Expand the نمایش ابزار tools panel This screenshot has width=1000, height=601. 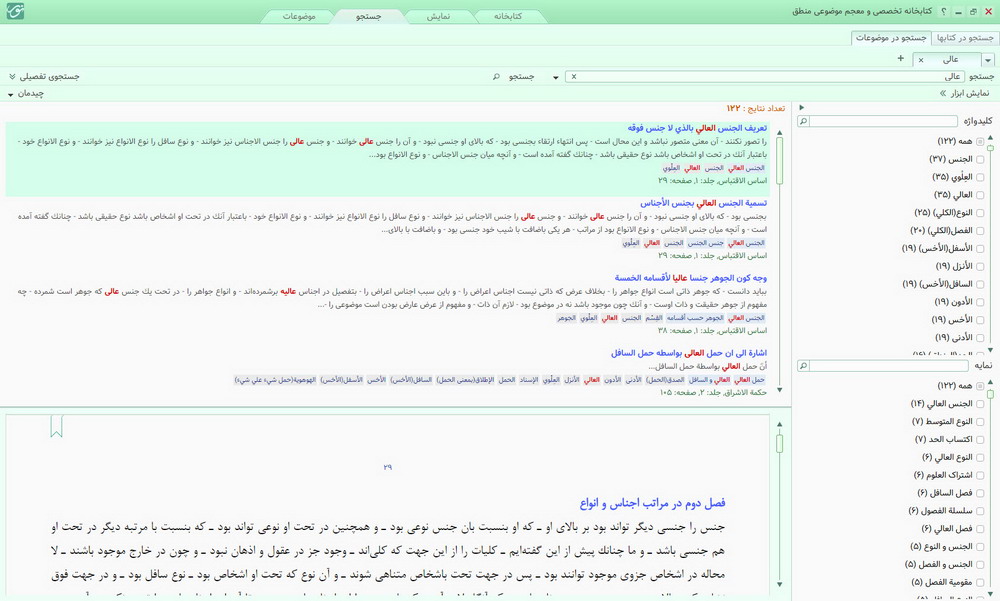click(964, 94)
